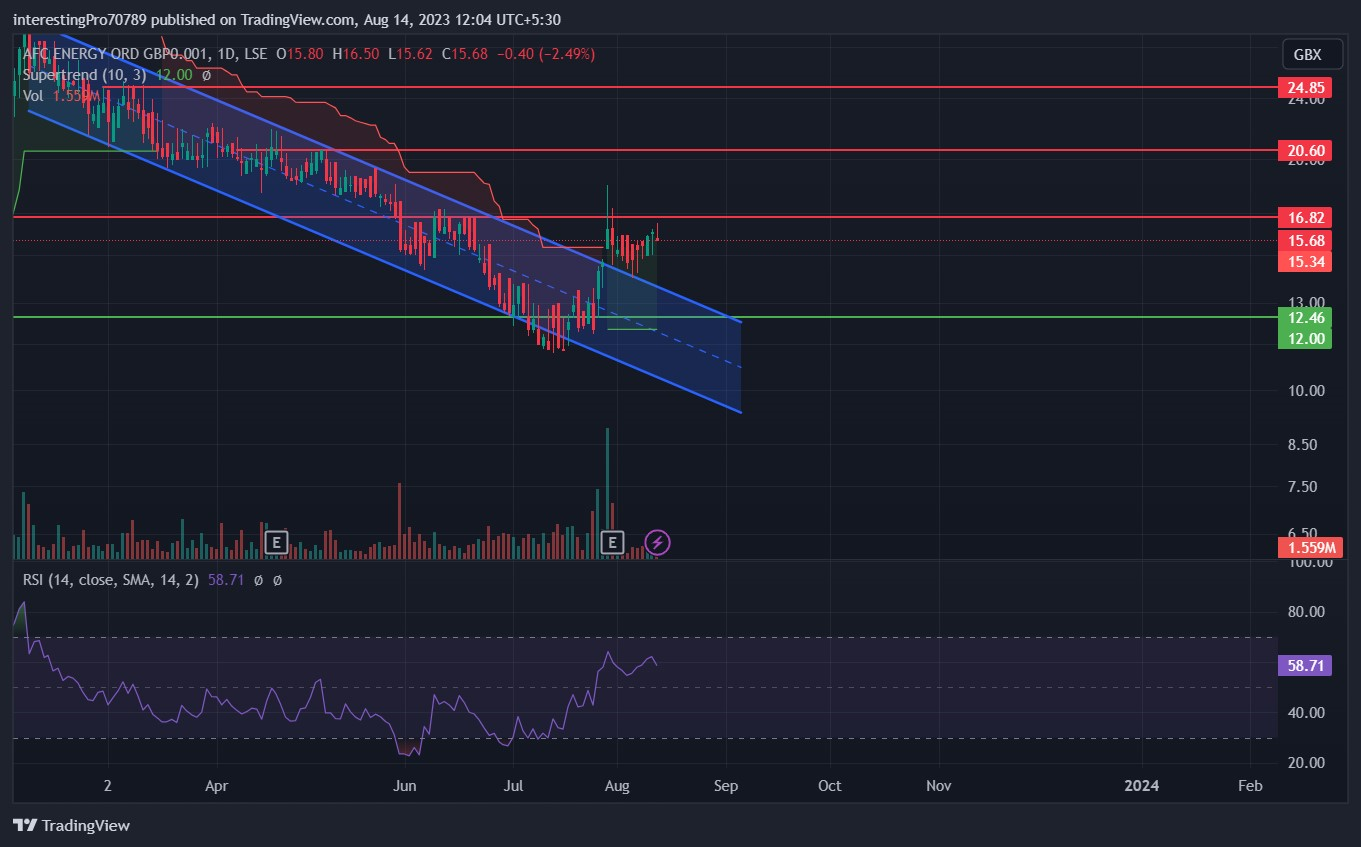This screenshot has height=847, width=1361.
Task: Click the 2024 label on time axis
Action: (1141, 786)
